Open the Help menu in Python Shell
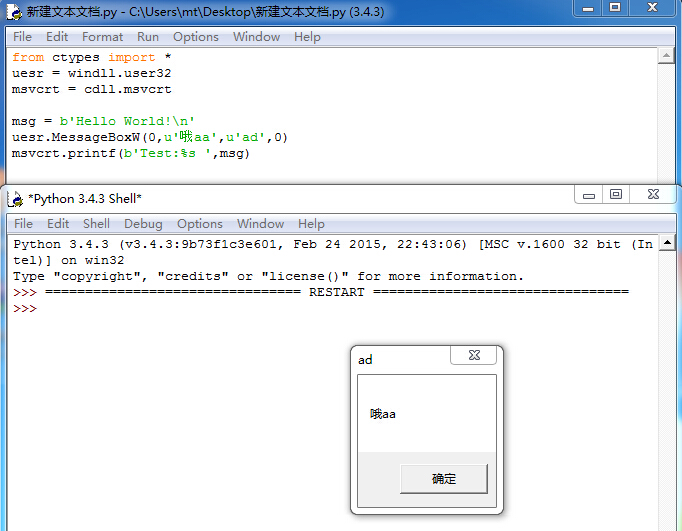 coord(311,224)
